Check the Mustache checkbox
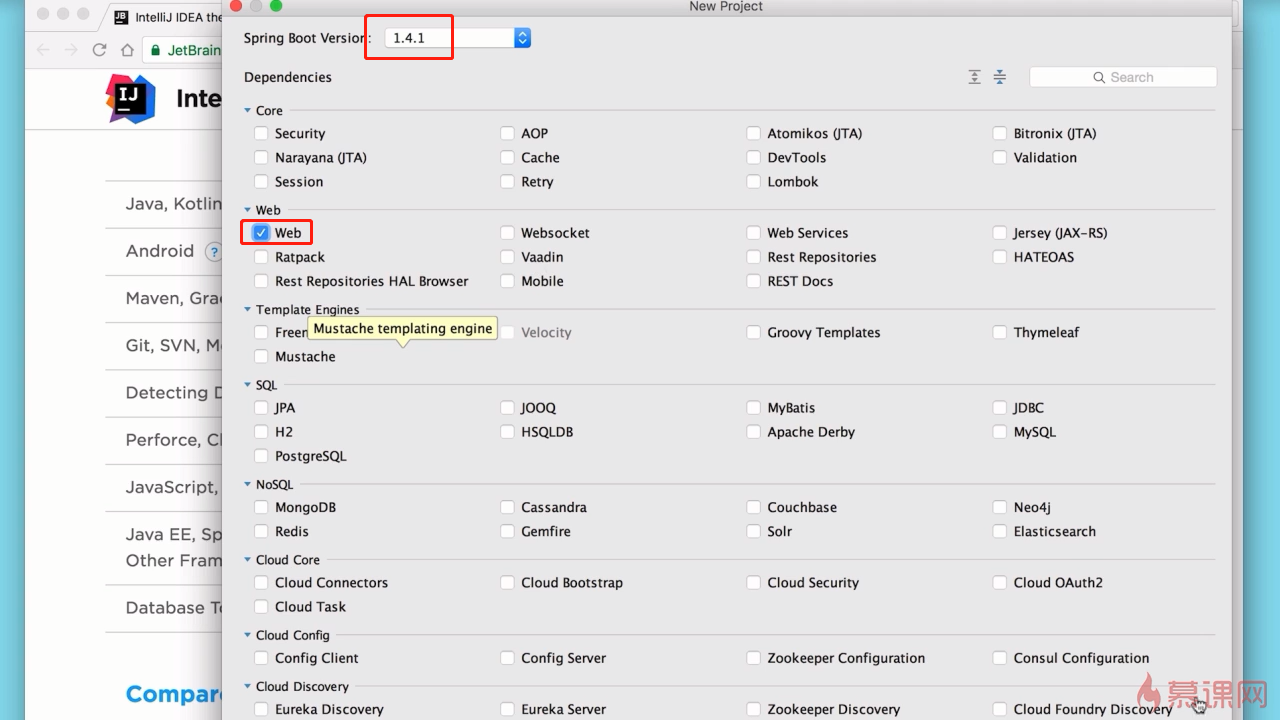Image resolution: width=1280 pixels, height=720 pixels. point(261,357)
